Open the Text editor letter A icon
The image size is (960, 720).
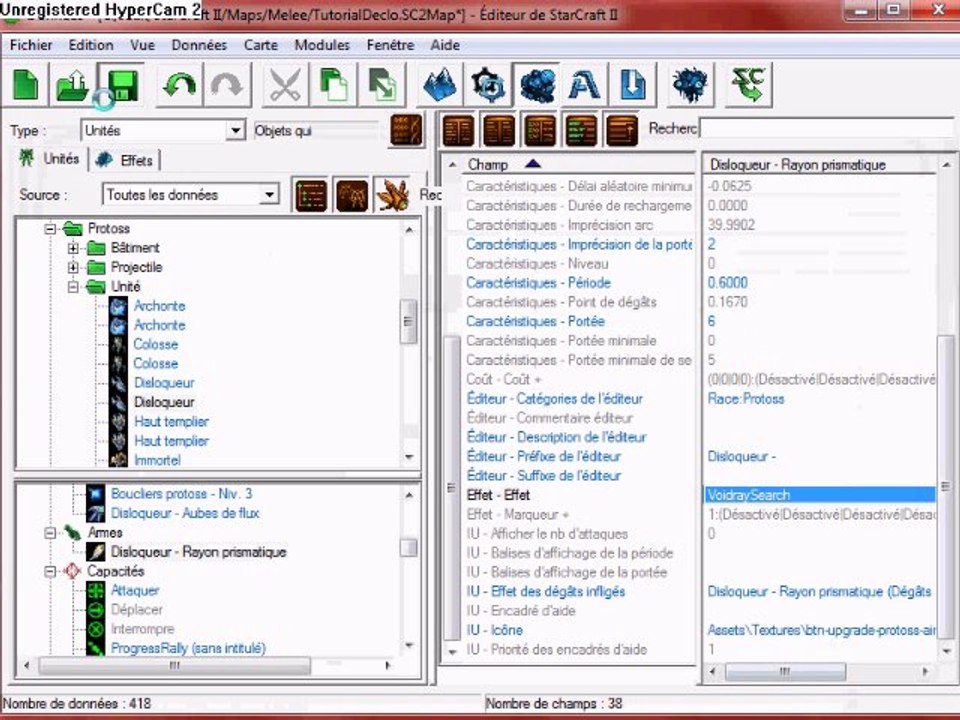pos(585,84)
